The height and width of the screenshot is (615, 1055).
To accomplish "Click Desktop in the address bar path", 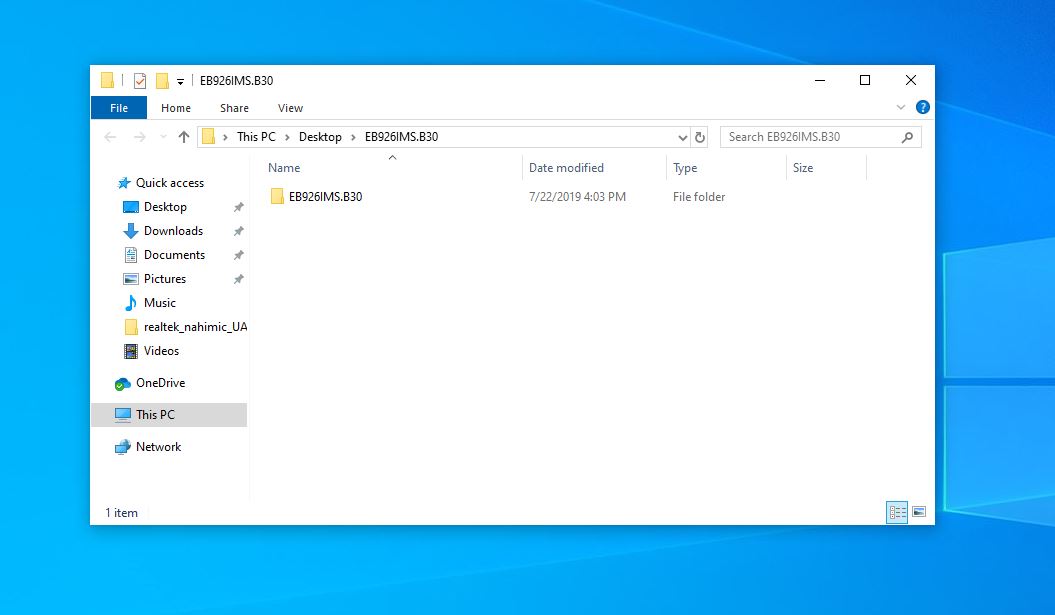I will click(x=320, y=137).
